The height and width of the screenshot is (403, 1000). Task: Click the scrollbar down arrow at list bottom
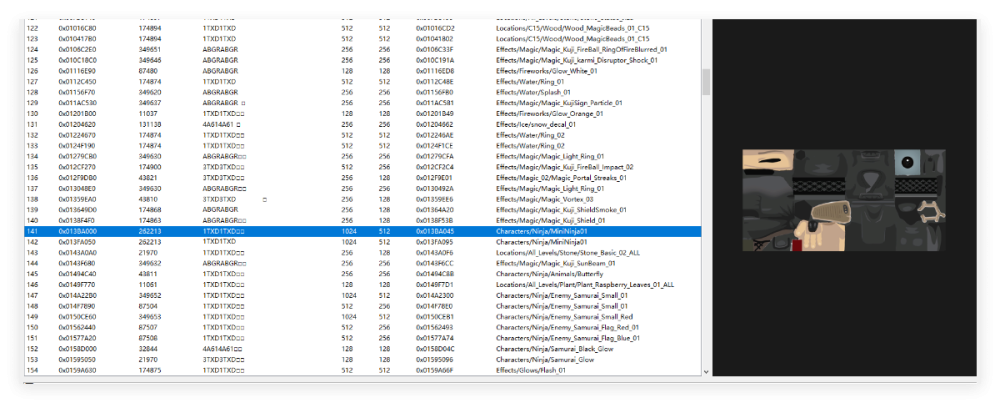(706, 371)
